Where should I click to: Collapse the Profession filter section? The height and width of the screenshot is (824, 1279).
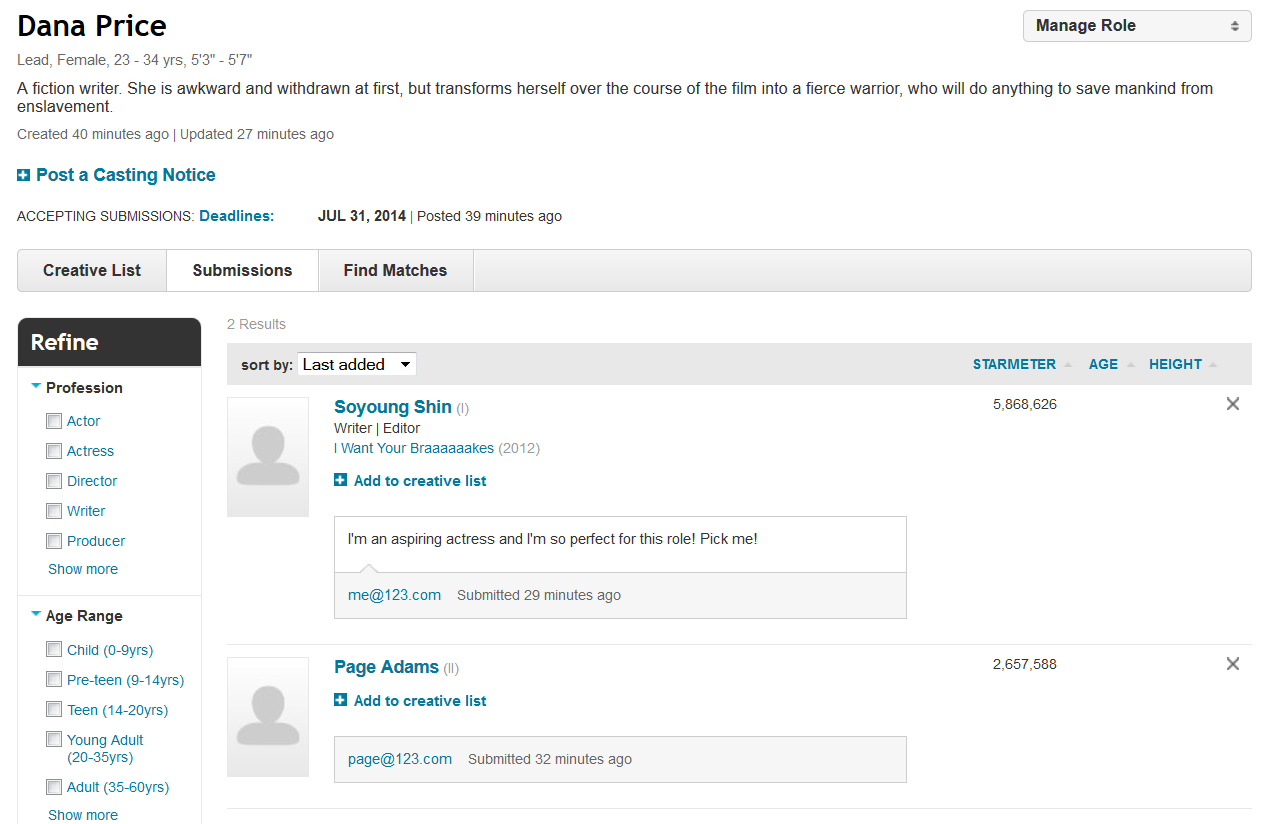click(x=36, y=387)
